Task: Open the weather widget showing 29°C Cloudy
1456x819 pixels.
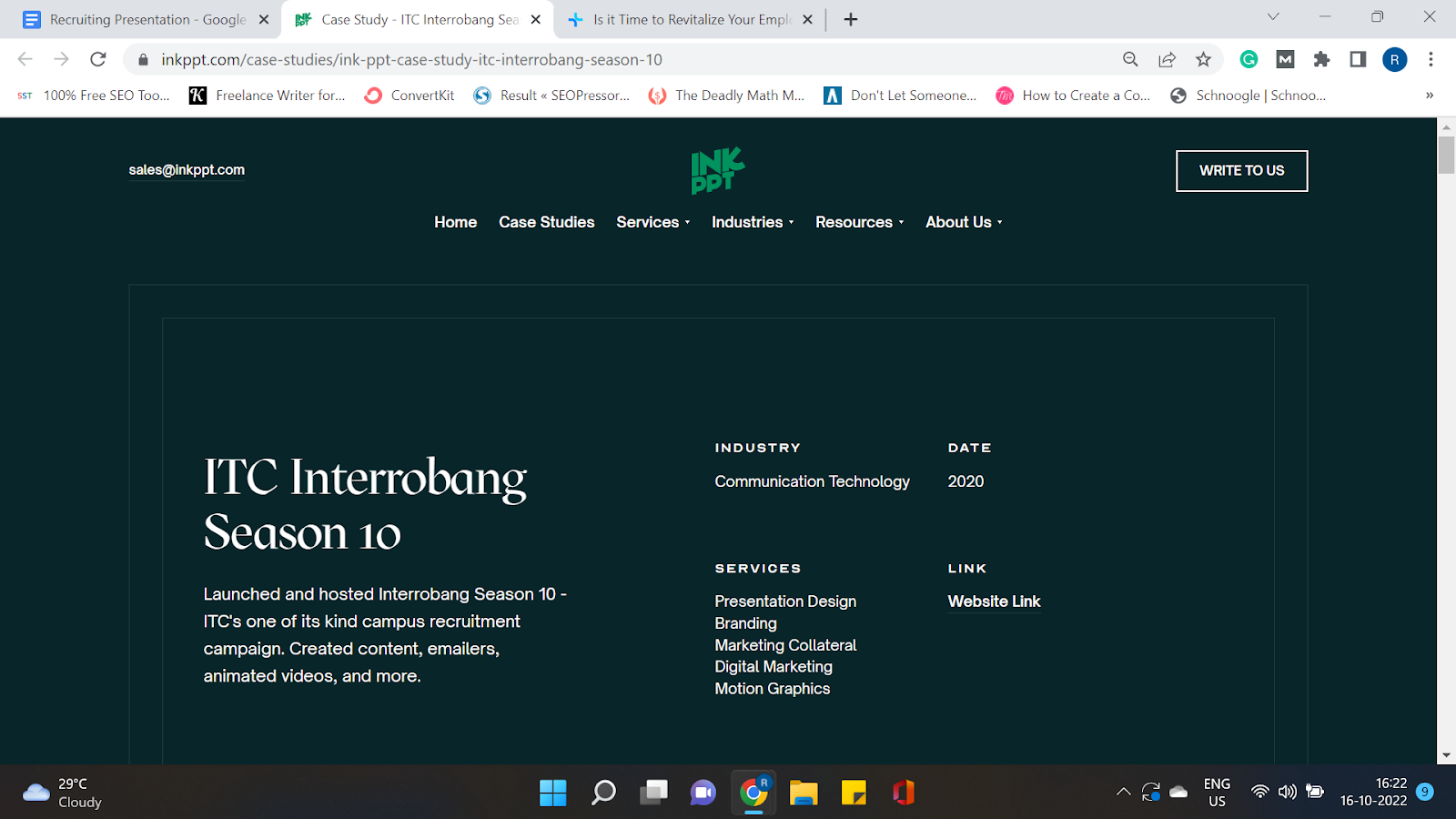Action: click(62, 793)
